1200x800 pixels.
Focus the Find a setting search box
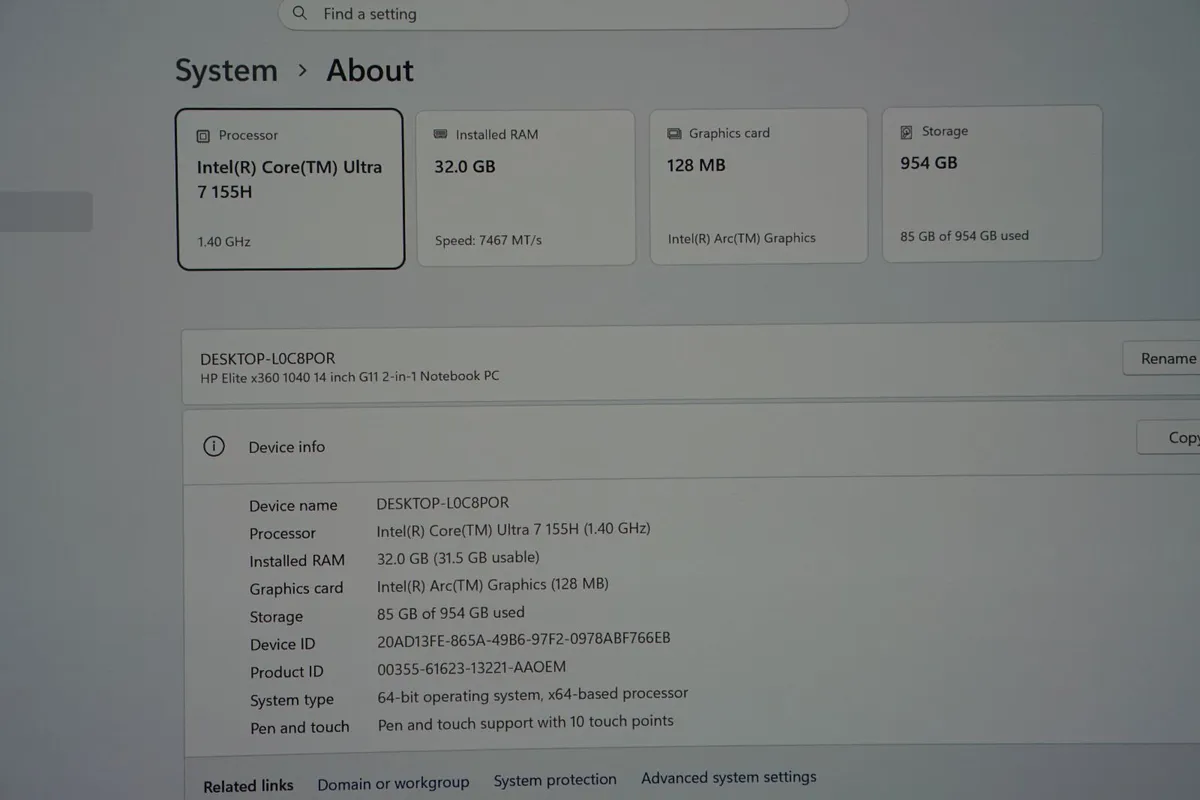coord(563,14)
